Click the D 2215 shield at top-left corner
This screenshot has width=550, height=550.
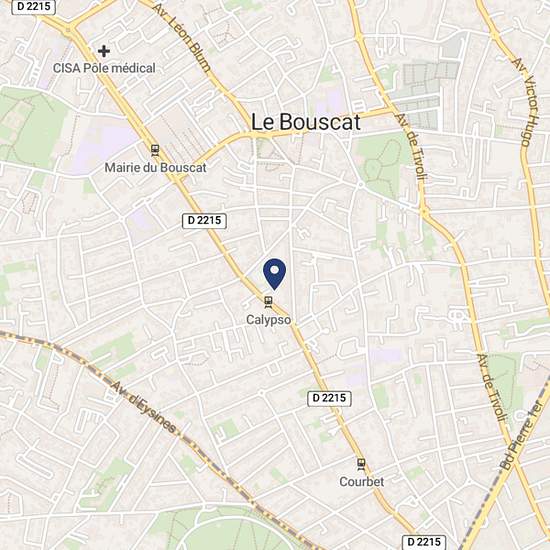pyautogui.click(x=34, y=7)
